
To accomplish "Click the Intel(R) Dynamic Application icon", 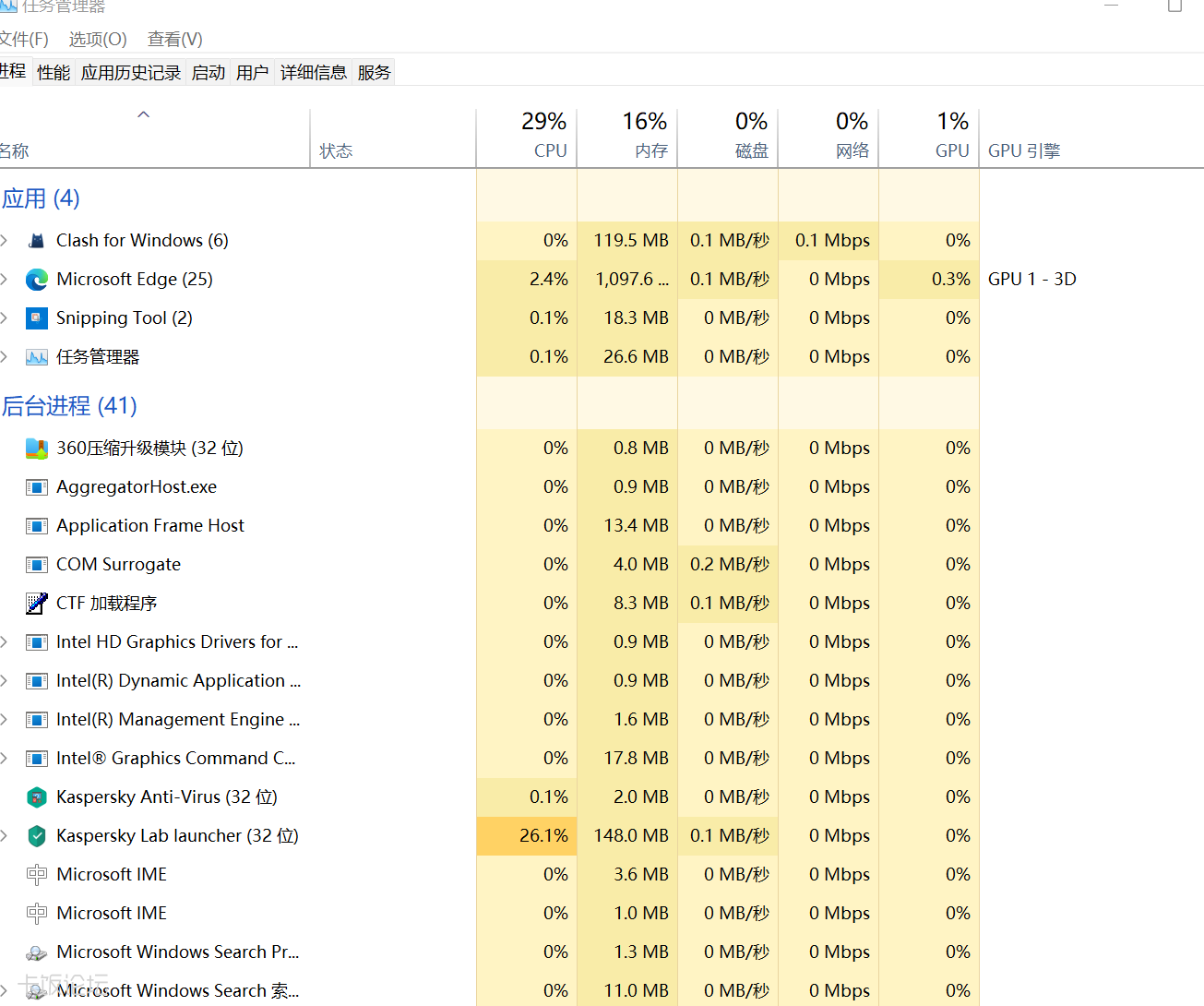I will [37, 681].
